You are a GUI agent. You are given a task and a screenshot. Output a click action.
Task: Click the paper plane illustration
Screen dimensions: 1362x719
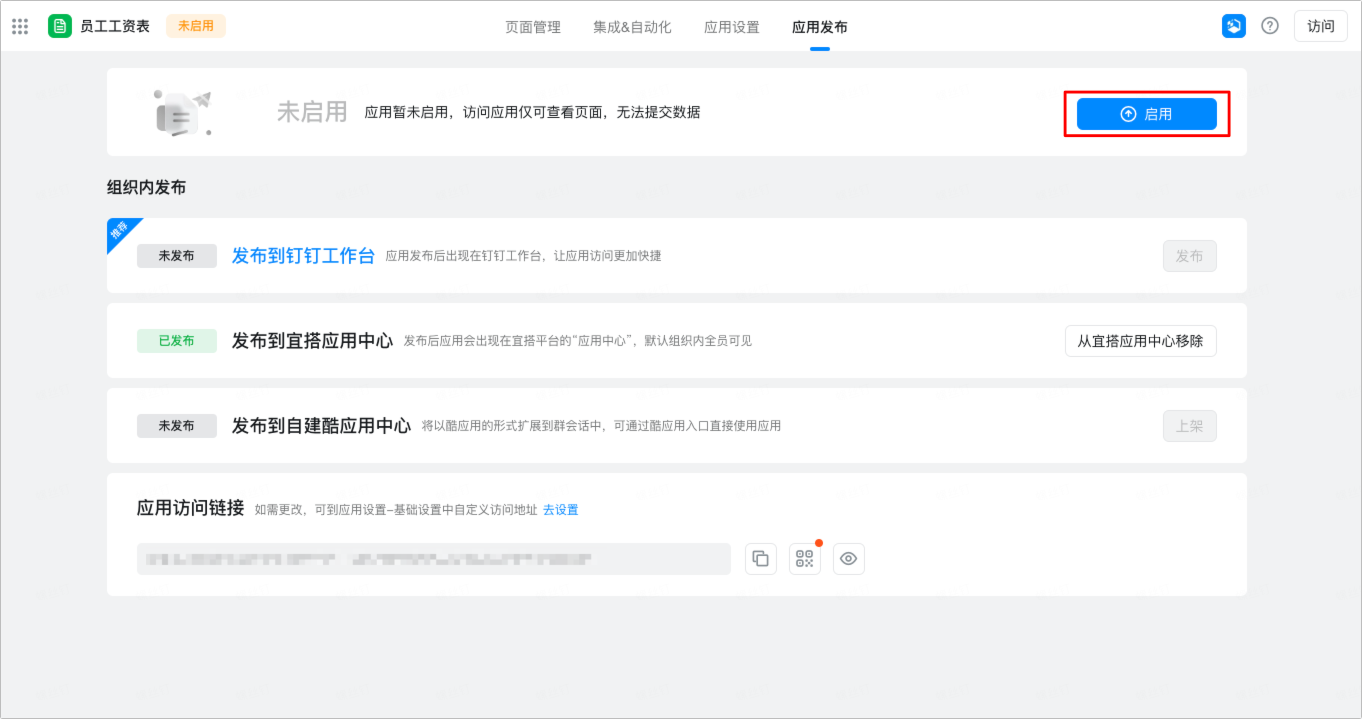pyautogui.click(x=183, y=113)
